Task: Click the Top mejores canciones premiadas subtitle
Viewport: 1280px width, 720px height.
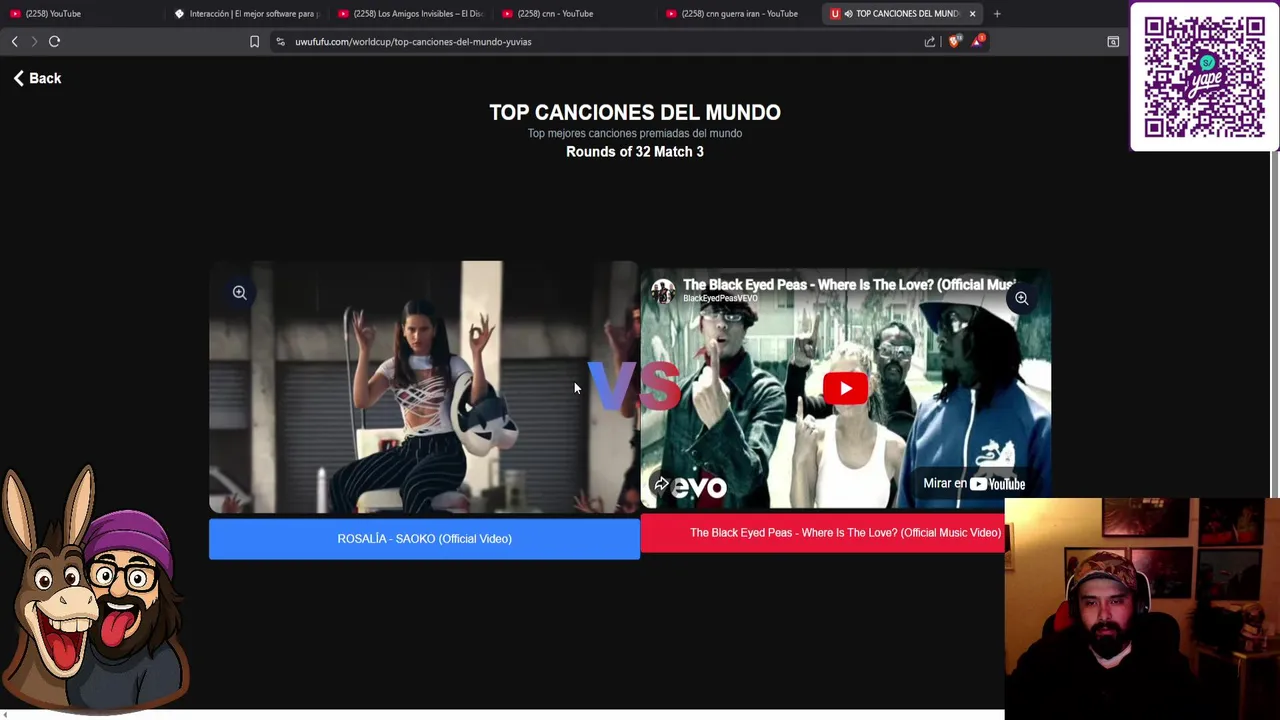Action: (x=635, y=133)
